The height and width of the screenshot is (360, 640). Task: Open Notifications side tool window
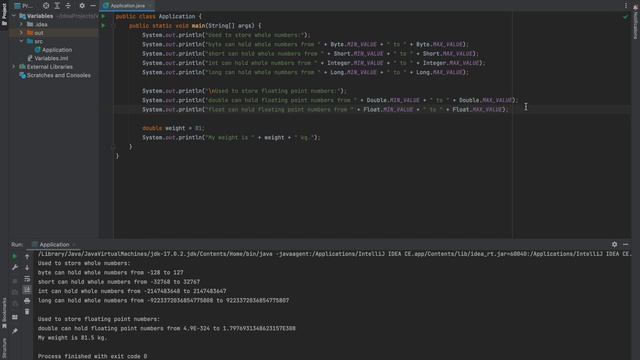point(636,23)
